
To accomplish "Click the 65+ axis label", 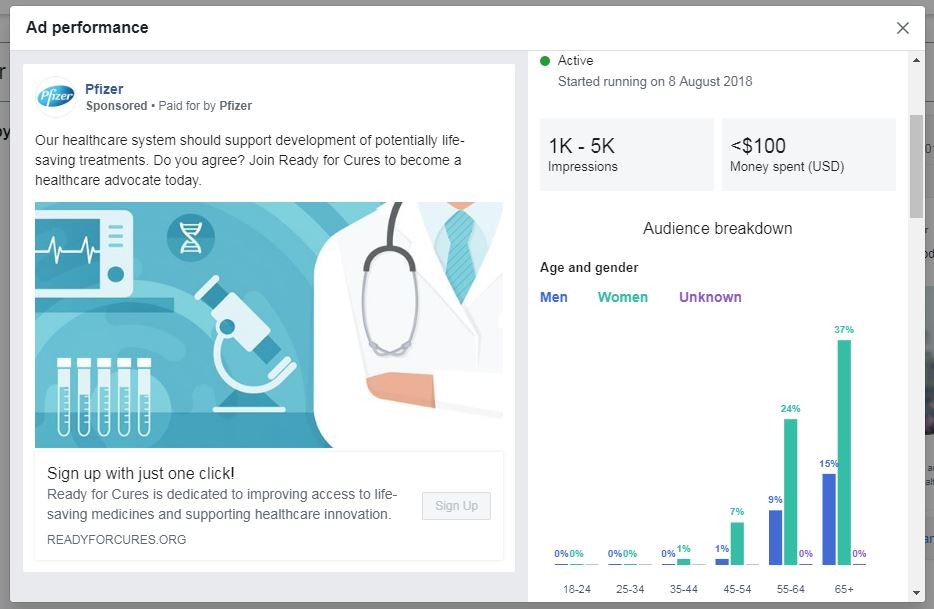I will (x=844, y=589).
